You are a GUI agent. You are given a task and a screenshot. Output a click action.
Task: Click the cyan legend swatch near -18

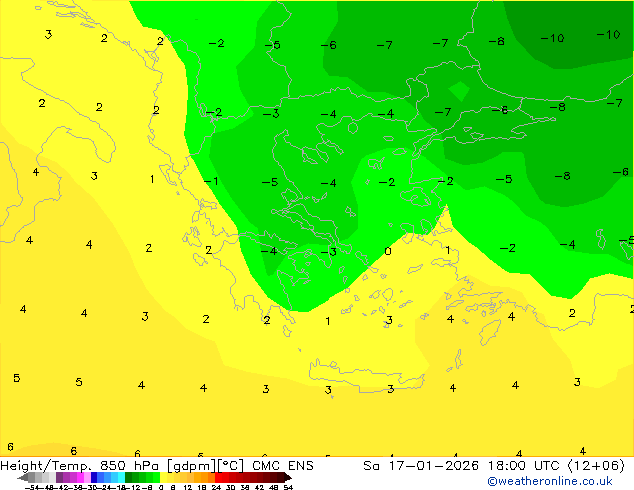122,477
